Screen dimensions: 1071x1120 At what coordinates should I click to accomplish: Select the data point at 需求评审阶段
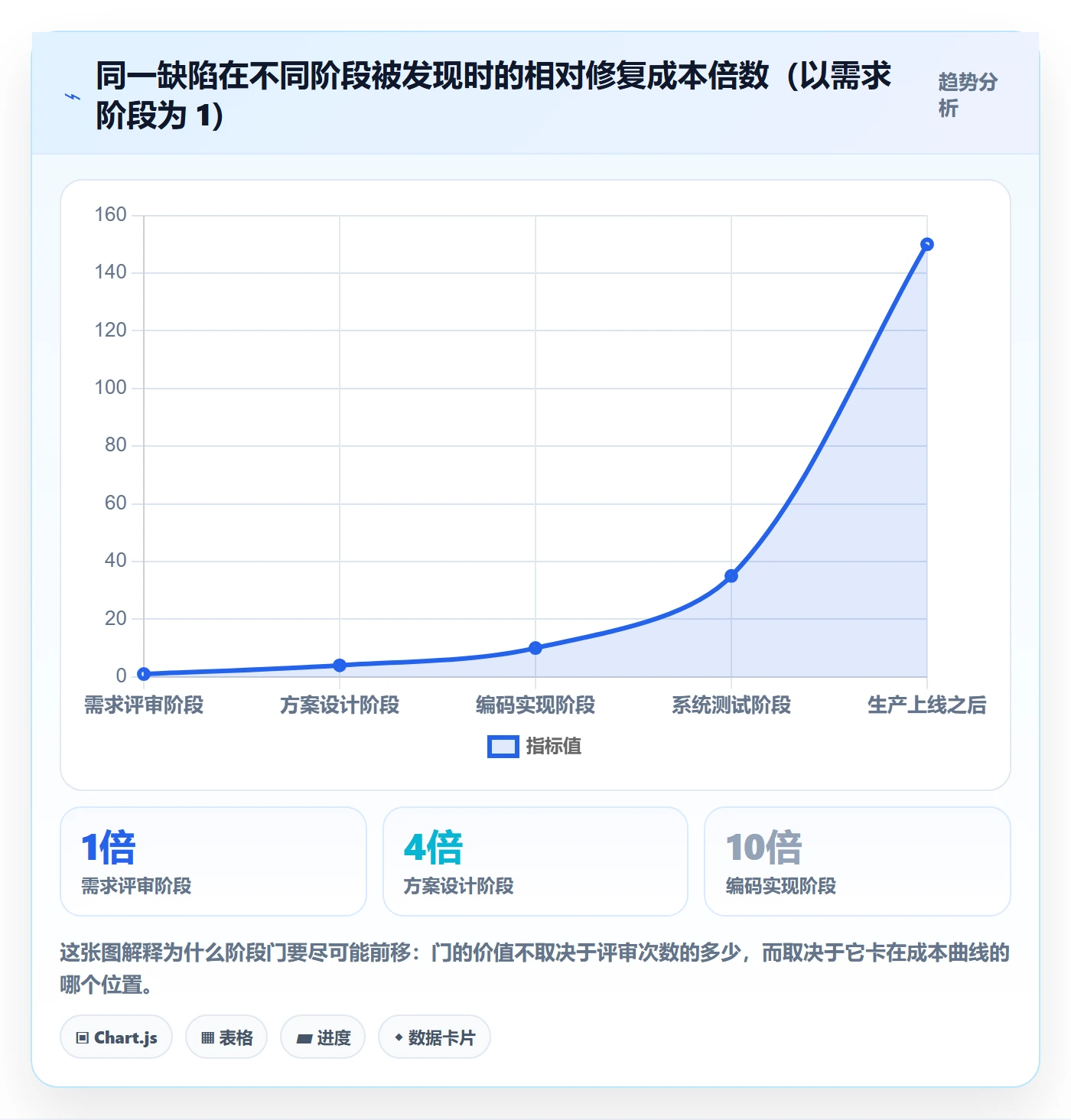[144, 674]
